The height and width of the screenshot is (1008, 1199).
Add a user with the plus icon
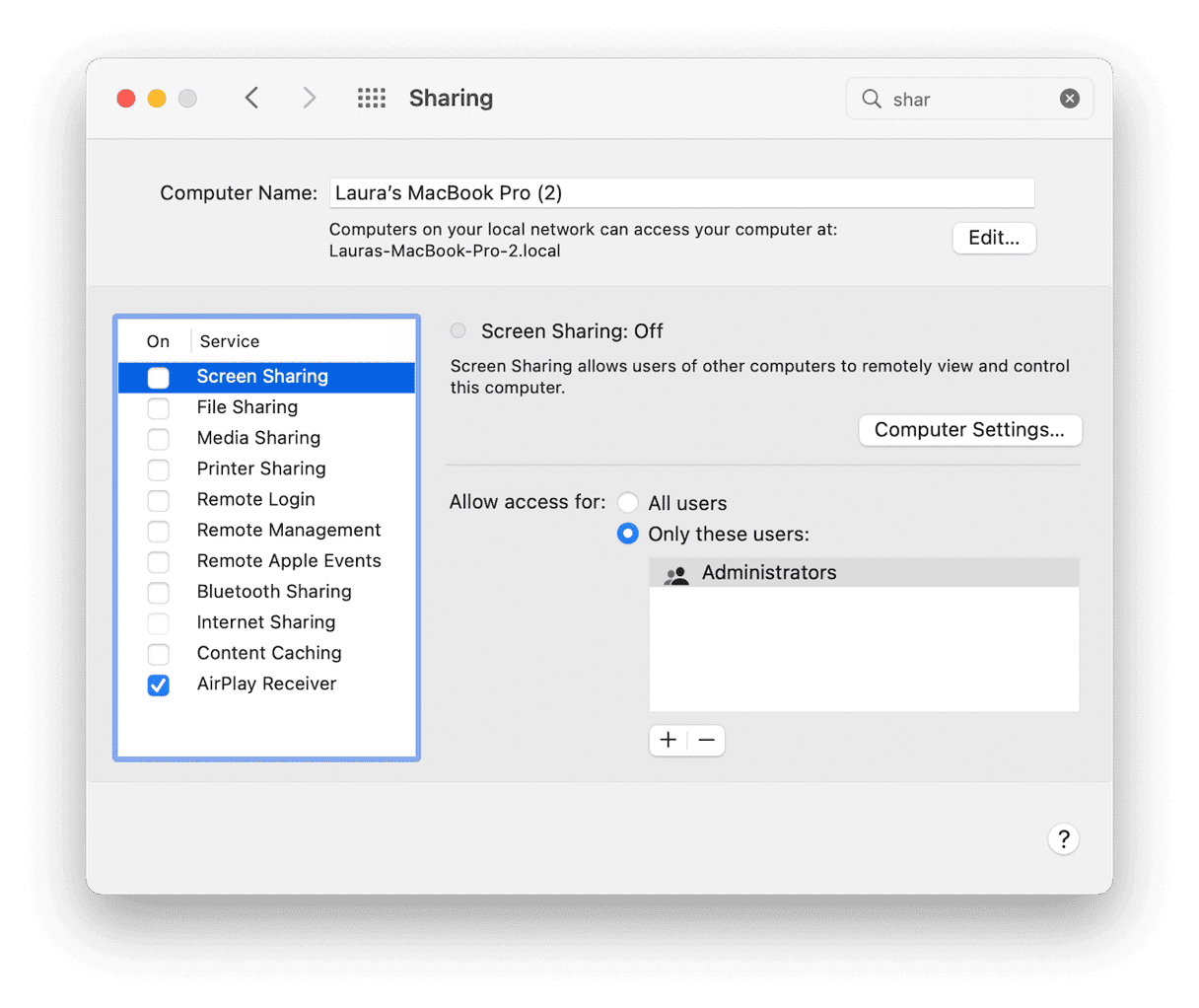(669, 740)
